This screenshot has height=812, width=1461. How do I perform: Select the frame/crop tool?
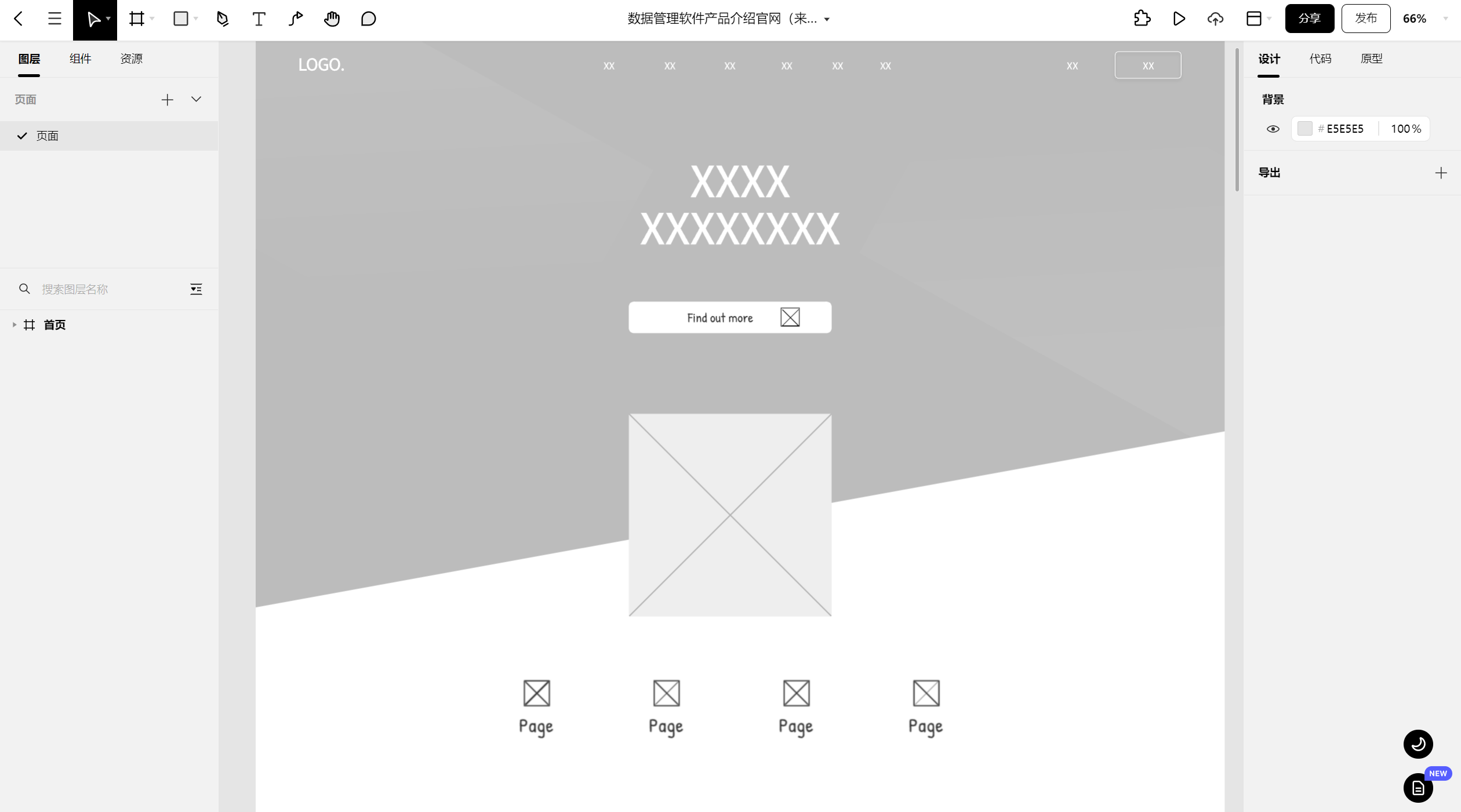(x=135, y=18)
